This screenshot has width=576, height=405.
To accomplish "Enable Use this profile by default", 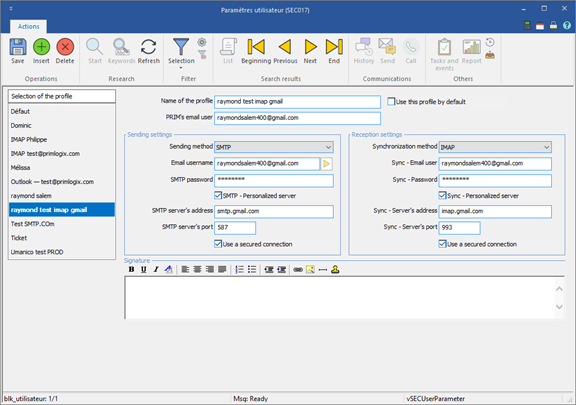I will 391,101.
